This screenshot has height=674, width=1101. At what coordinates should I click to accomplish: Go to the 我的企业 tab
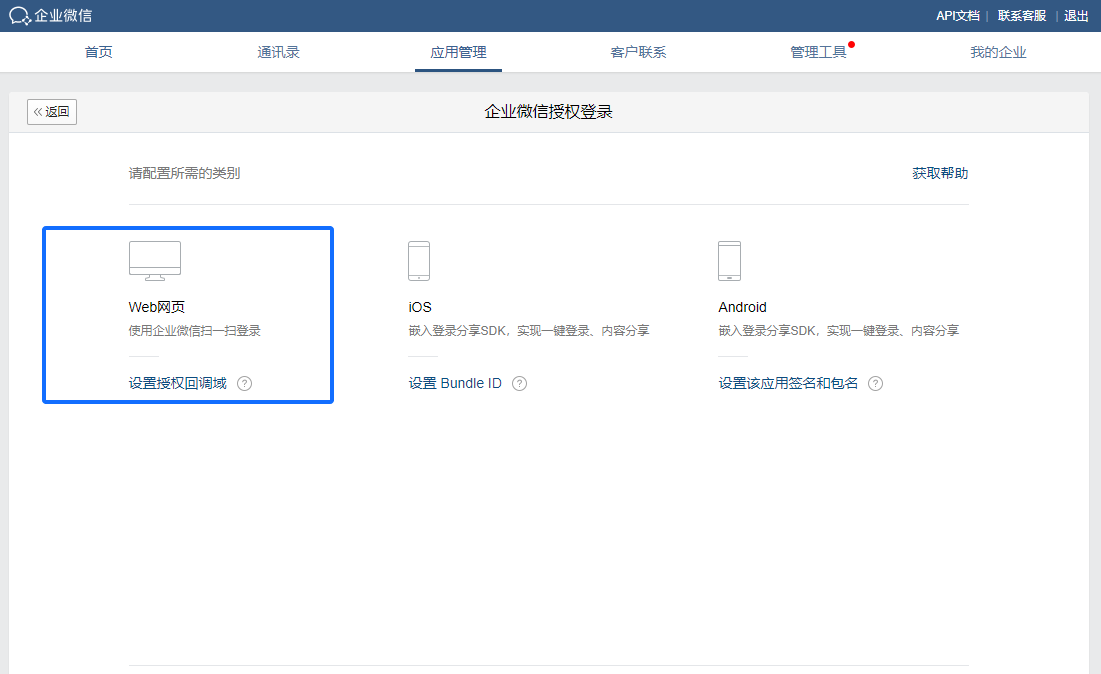pyautogui.click(x=998, y=52)
